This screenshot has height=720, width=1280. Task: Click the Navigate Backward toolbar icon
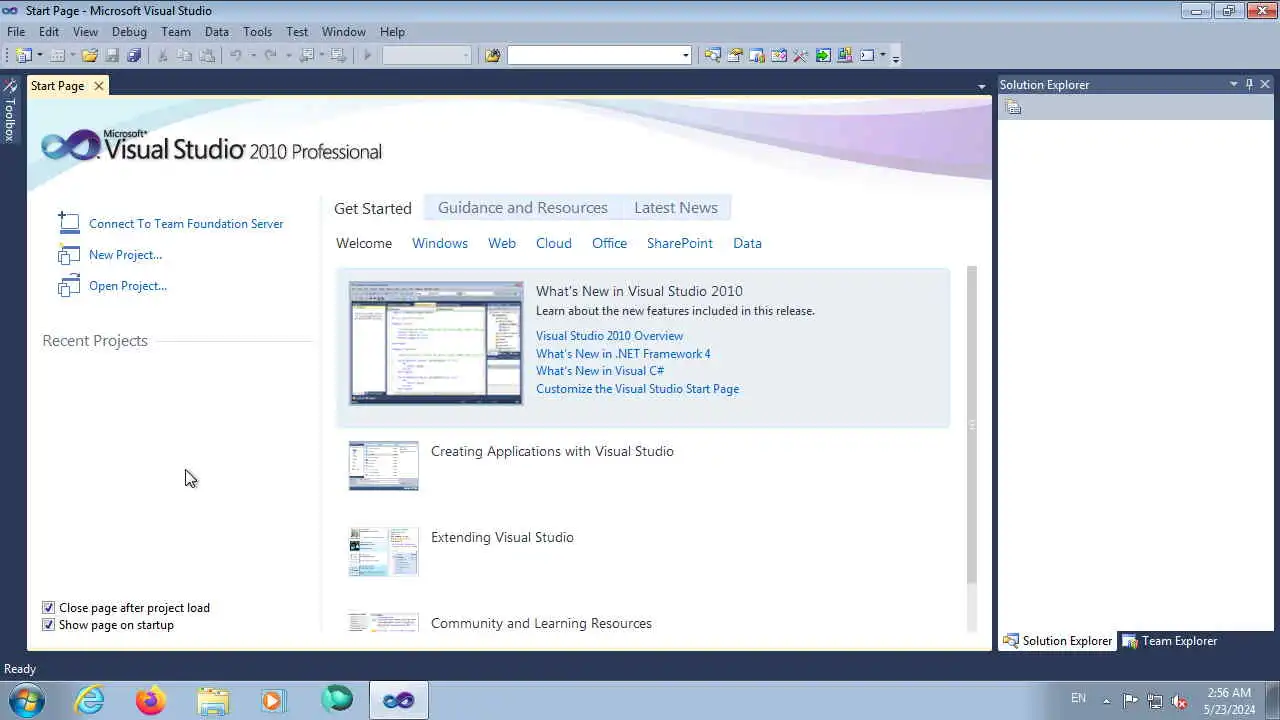pyautogui.click(x=306, y=56)
